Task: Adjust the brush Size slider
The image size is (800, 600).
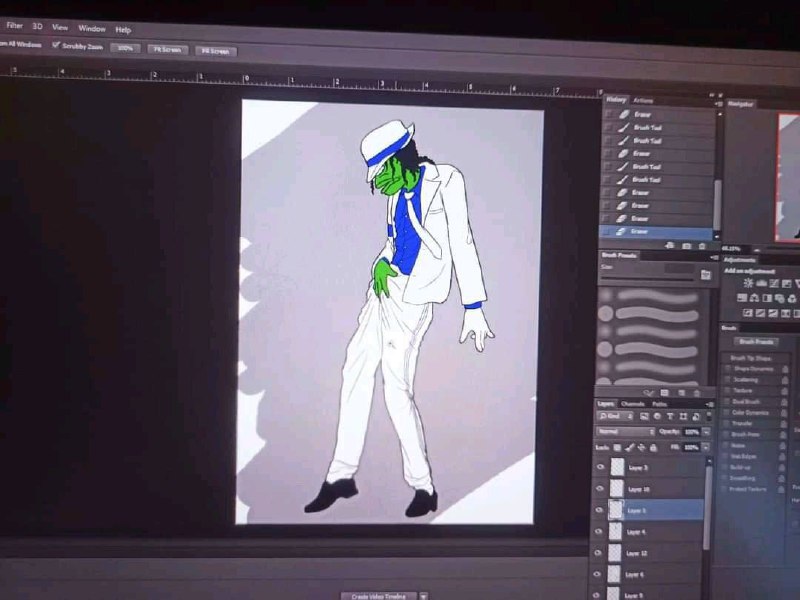Action: pos(647,279)
